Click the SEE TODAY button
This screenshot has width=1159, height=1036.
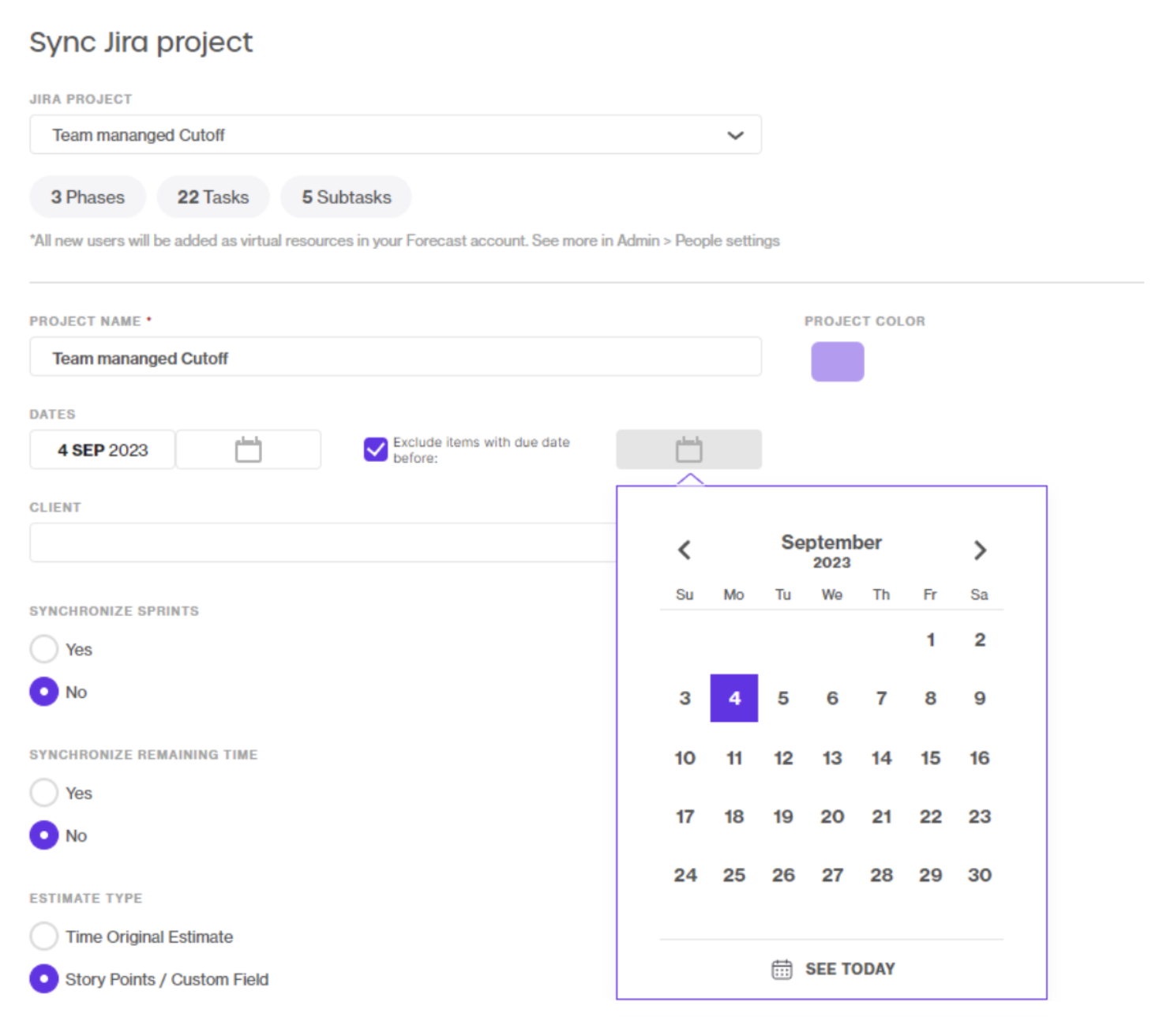coord(833,969)
